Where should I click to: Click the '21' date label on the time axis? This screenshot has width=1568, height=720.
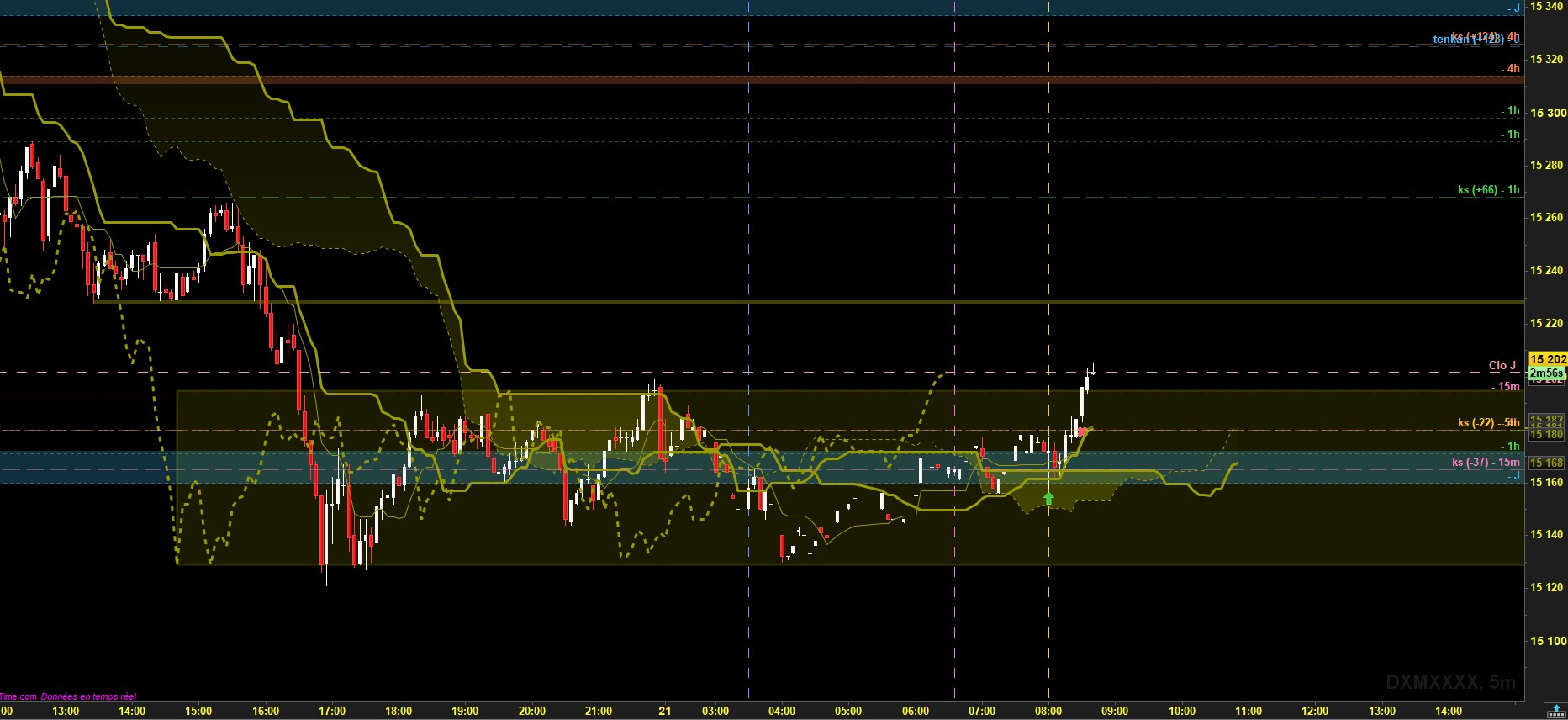coord(665,712)
